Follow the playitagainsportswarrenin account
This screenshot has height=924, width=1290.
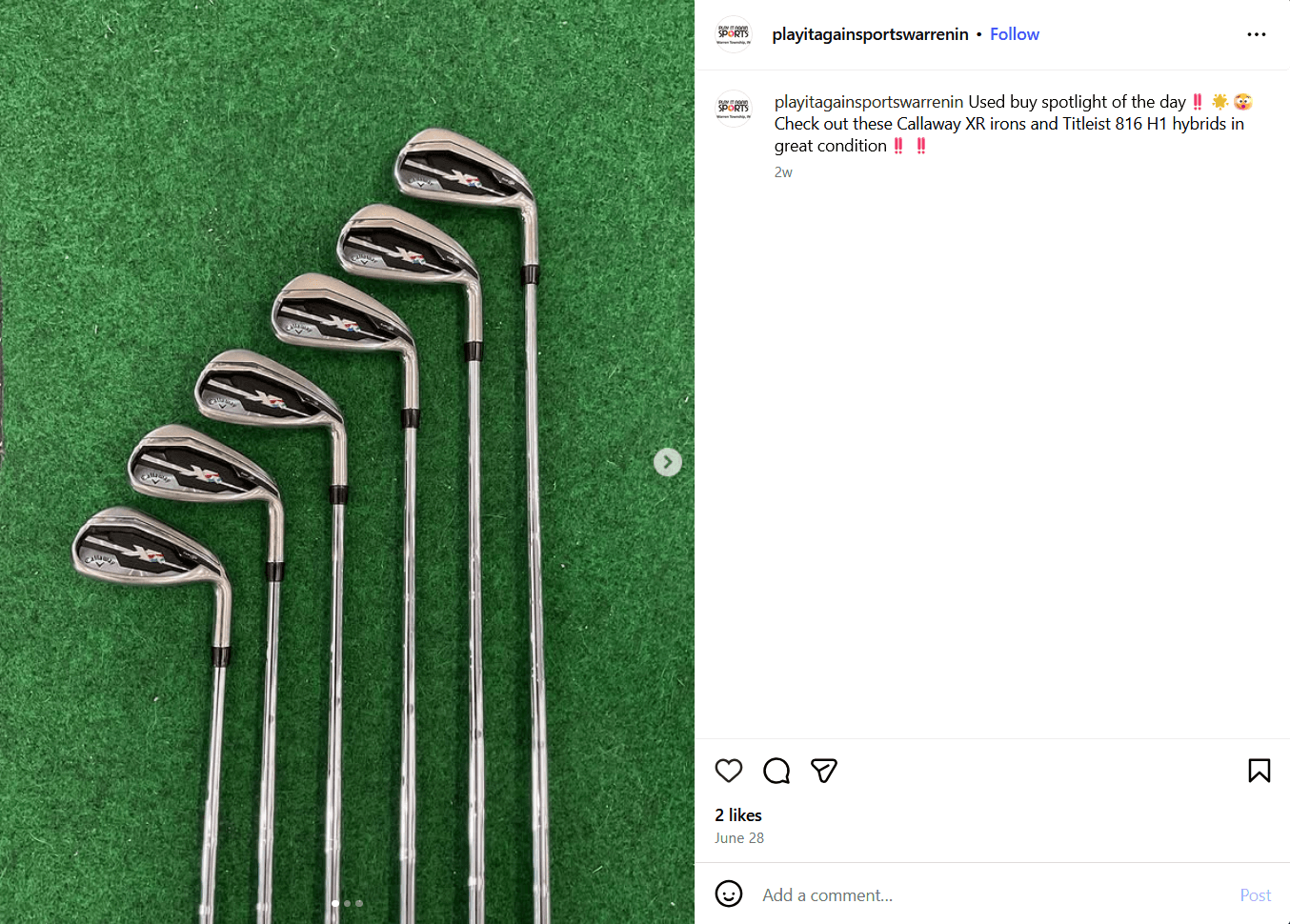coord(1014,34)
